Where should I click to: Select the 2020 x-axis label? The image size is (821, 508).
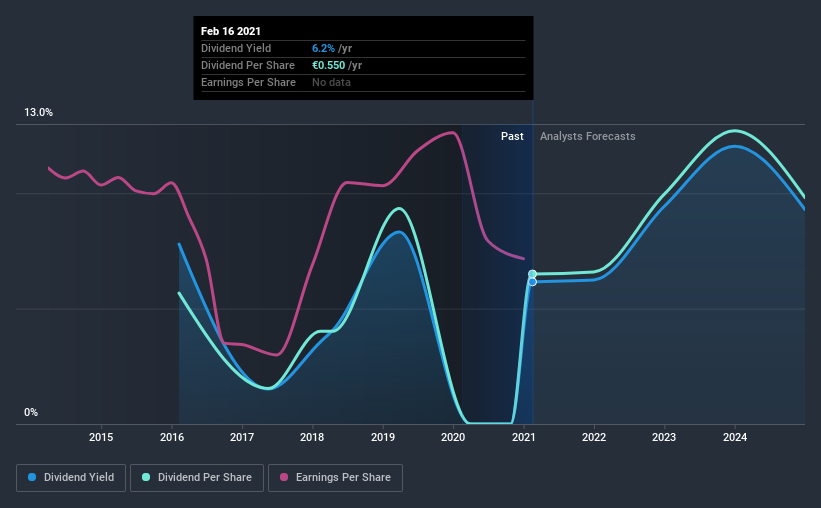453,437
